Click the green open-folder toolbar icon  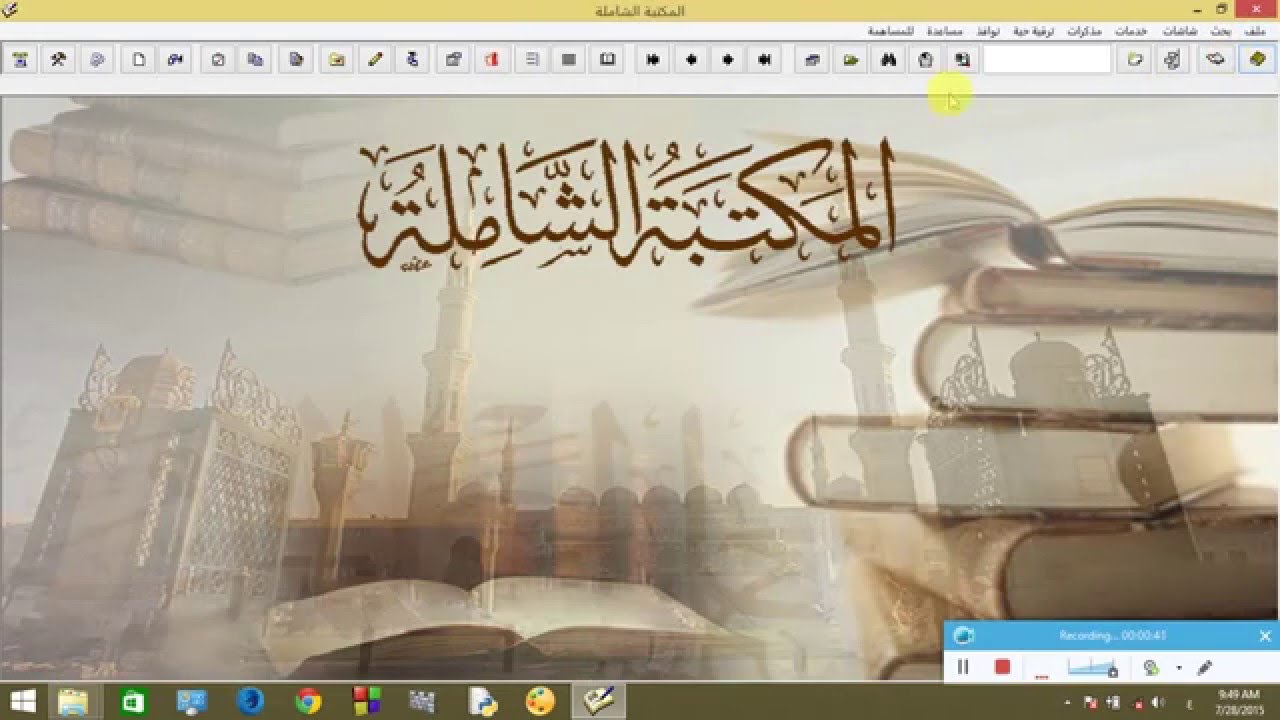coord(850,60)
